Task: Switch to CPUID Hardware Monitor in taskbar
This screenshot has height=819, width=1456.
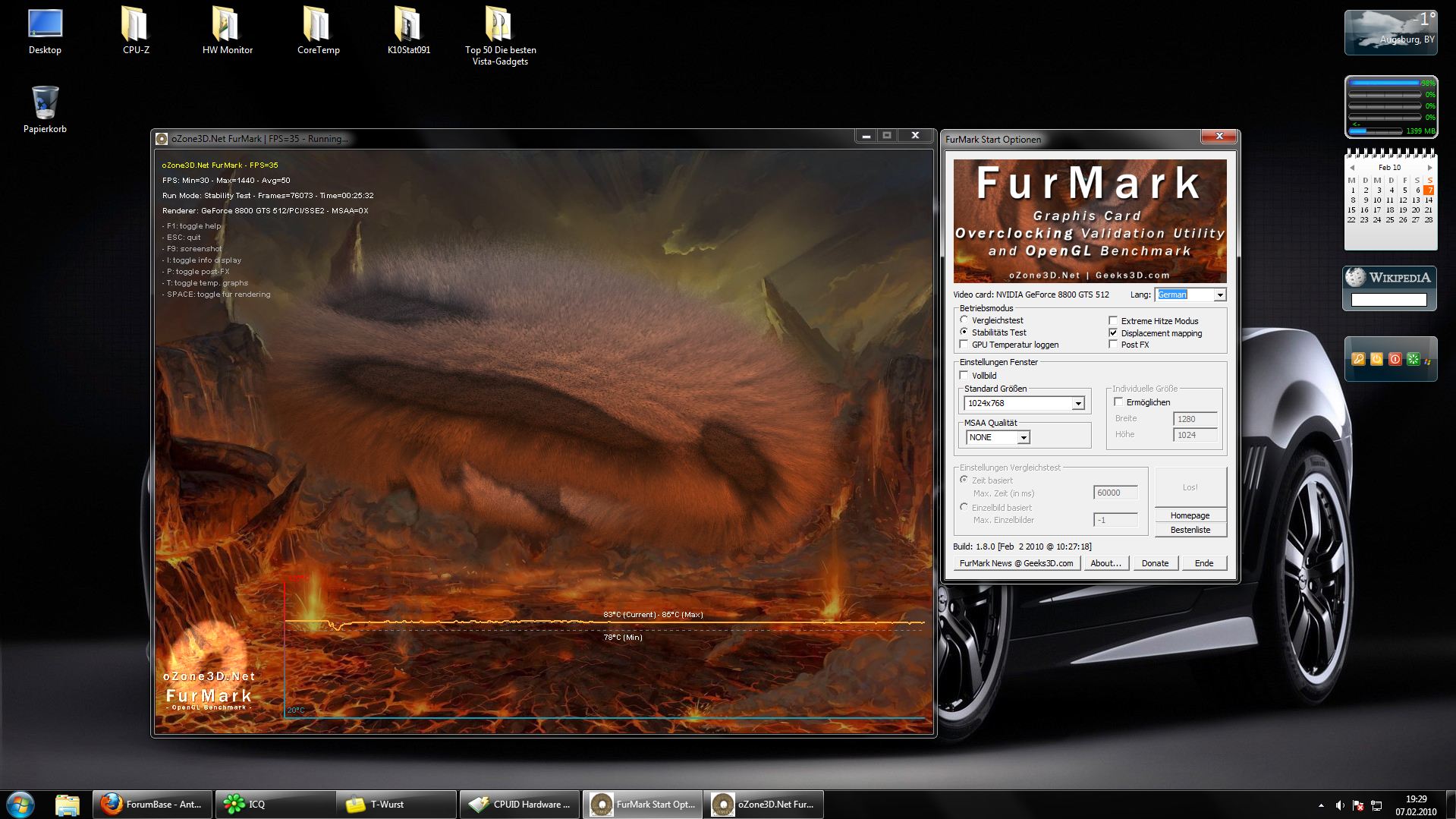Action: [x=520, y=804]
